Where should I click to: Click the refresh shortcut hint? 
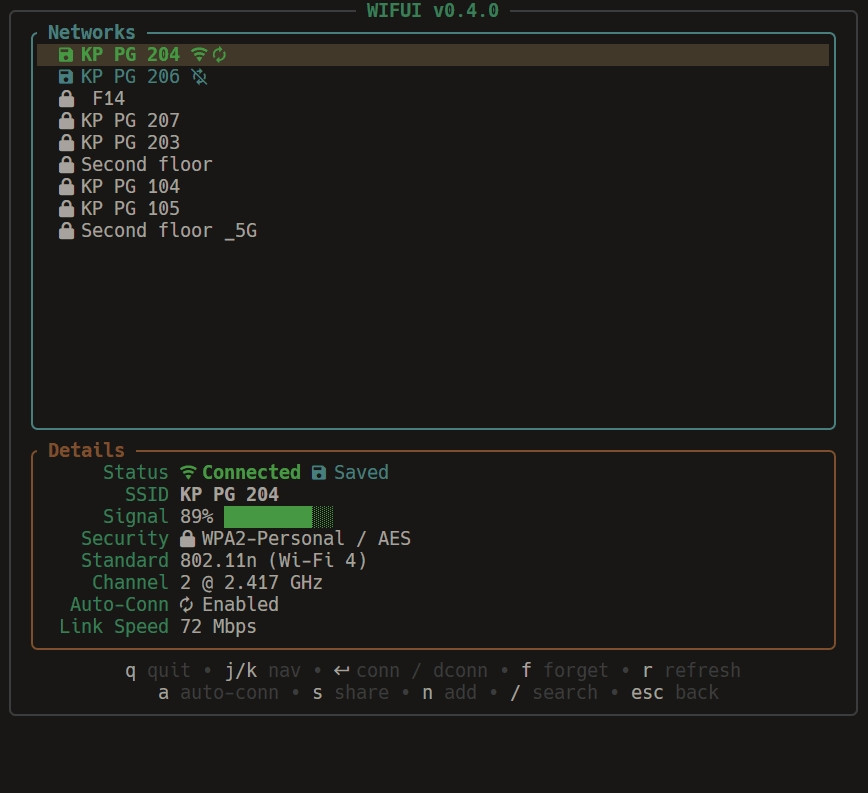tap(691, 671)
